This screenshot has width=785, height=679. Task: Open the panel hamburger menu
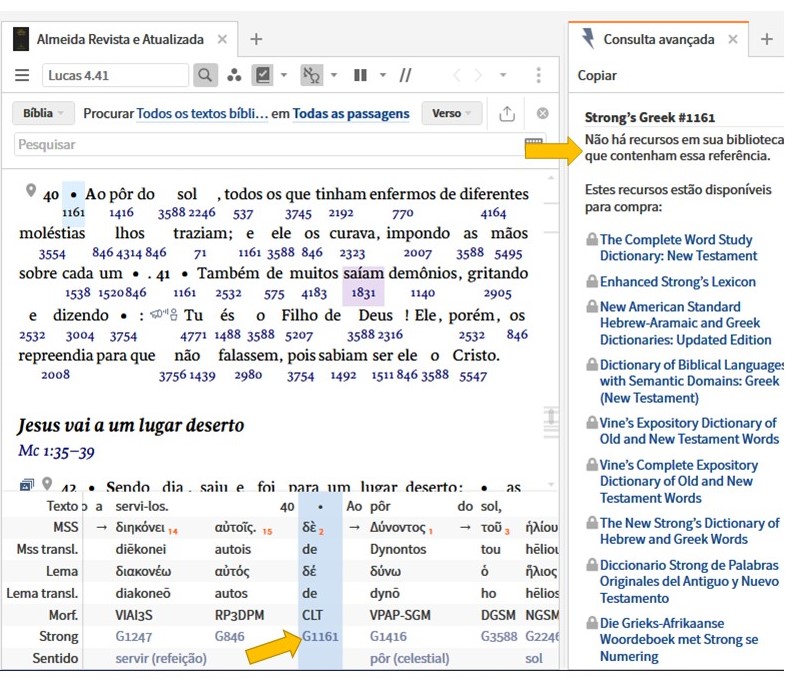(x=22, y=75)
